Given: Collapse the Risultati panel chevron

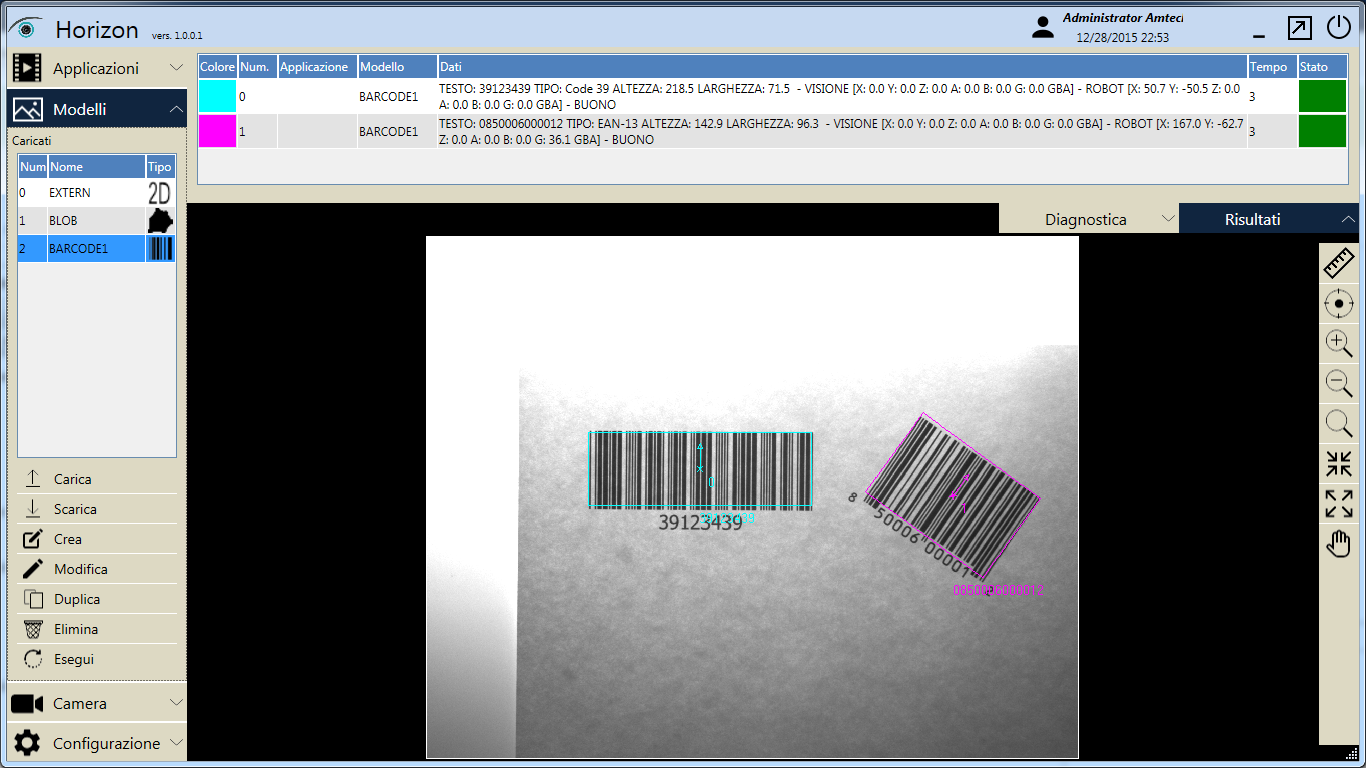Looking at the screenshot, I should coord(1348,219).
